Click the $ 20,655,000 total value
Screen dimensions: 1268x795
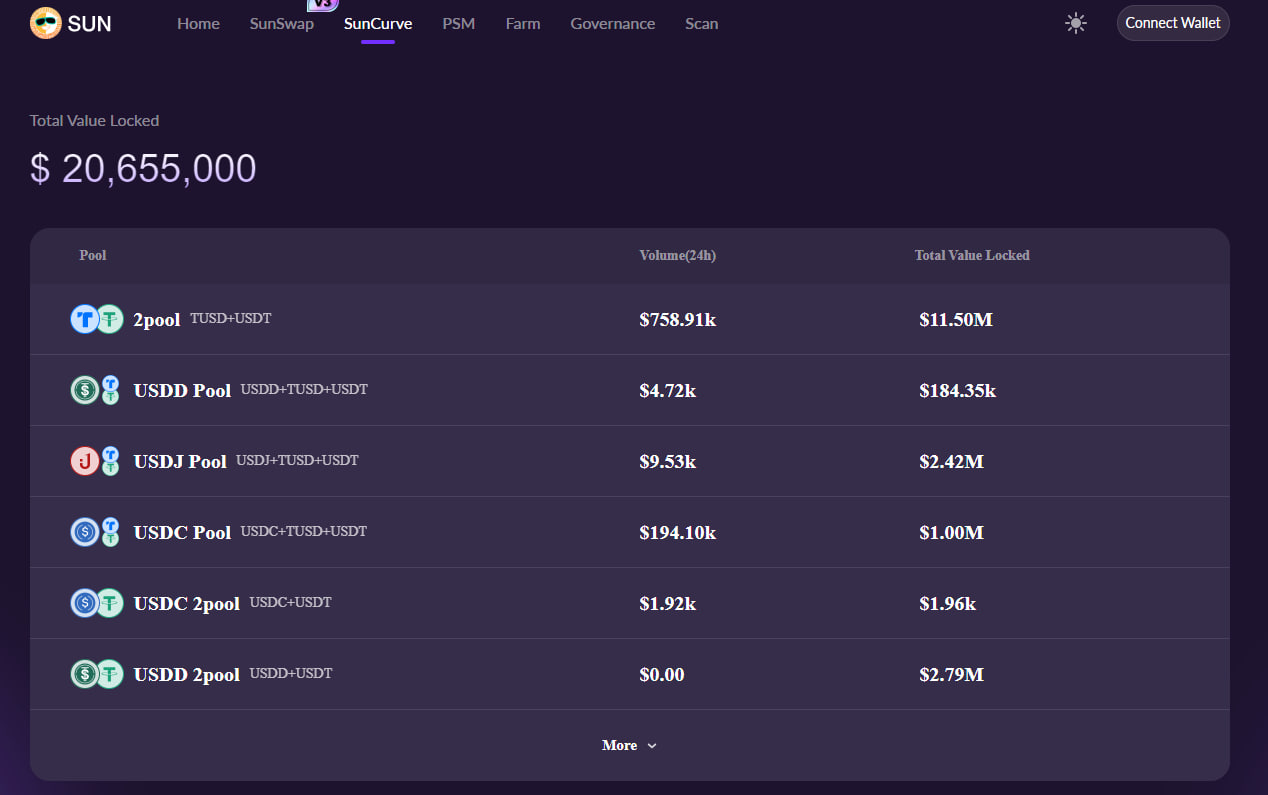pyautogui.click(x=143, y=169)
